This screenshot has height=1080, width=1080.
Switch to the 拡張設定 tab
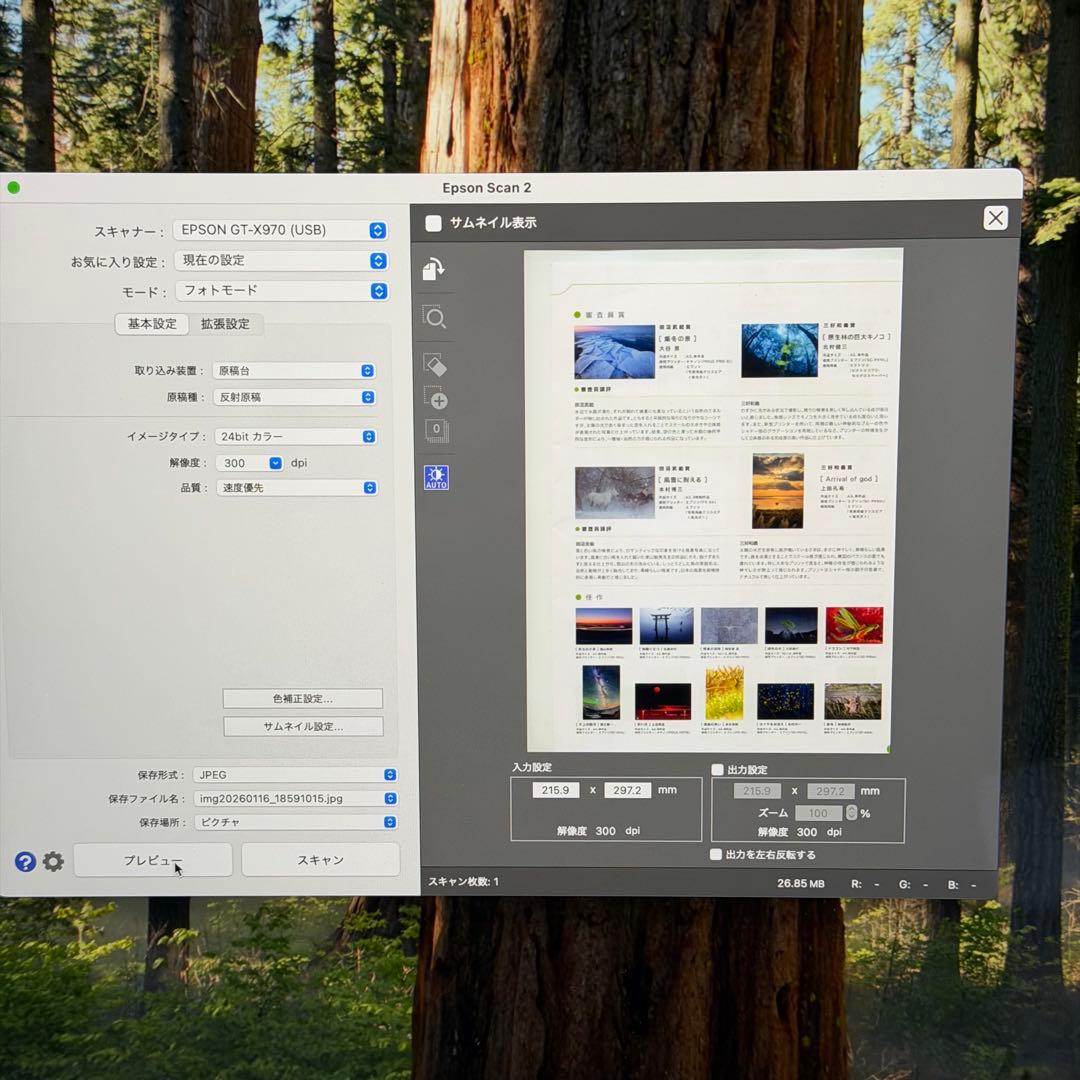(x=225, y=324)
